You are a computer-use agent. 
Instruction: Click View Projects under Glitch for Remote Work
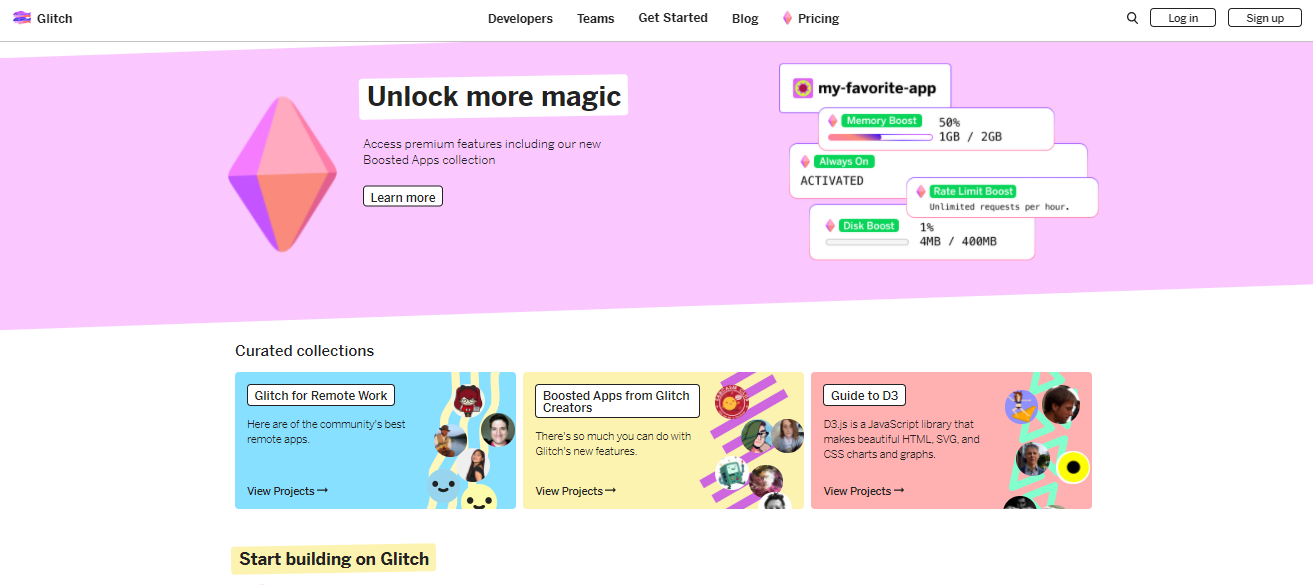tap(287, 491)
